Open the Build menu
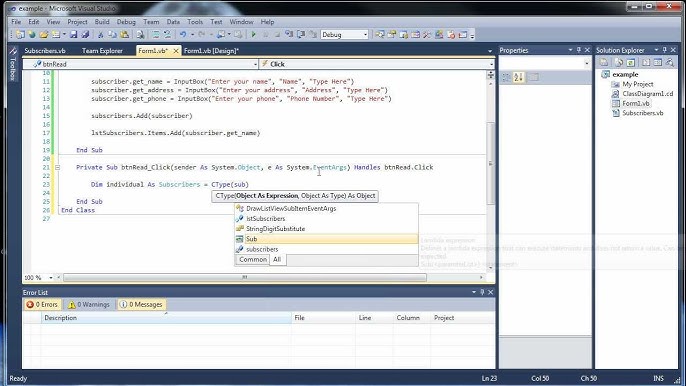This screenshot has height=386, width=686. [102, 21]
